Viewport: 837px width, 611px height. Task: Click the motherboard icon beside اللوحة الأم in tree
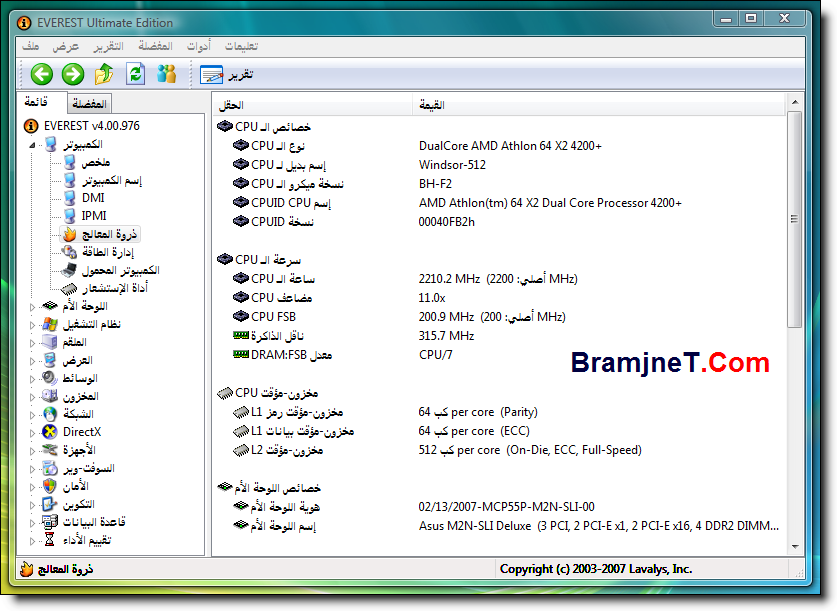50,306
